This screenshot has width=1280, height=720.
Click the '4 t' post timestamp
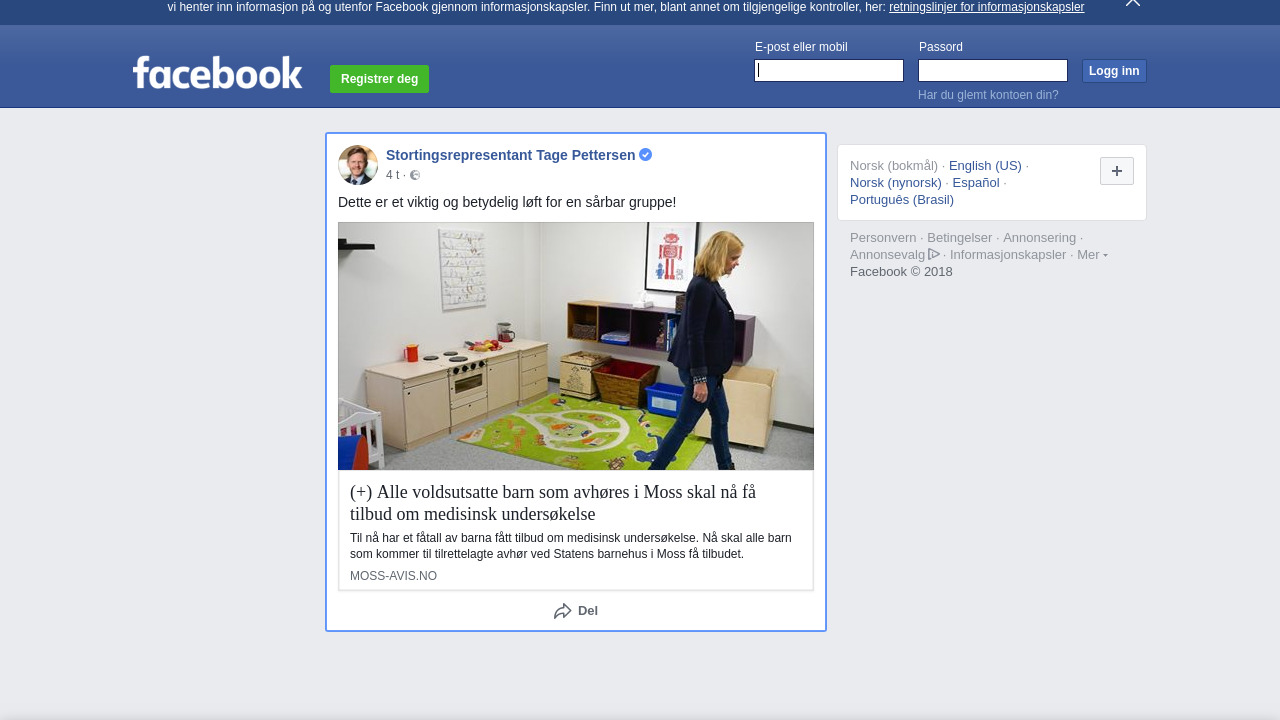coord(392,175)
